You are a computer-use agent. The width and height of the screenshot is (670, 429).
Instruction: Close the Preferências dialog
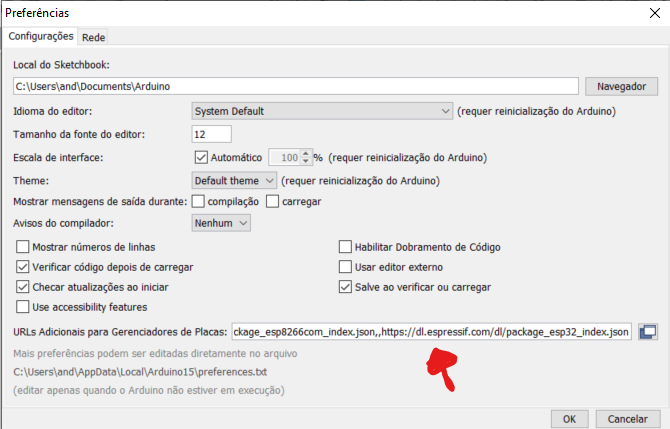pos(655,13)
